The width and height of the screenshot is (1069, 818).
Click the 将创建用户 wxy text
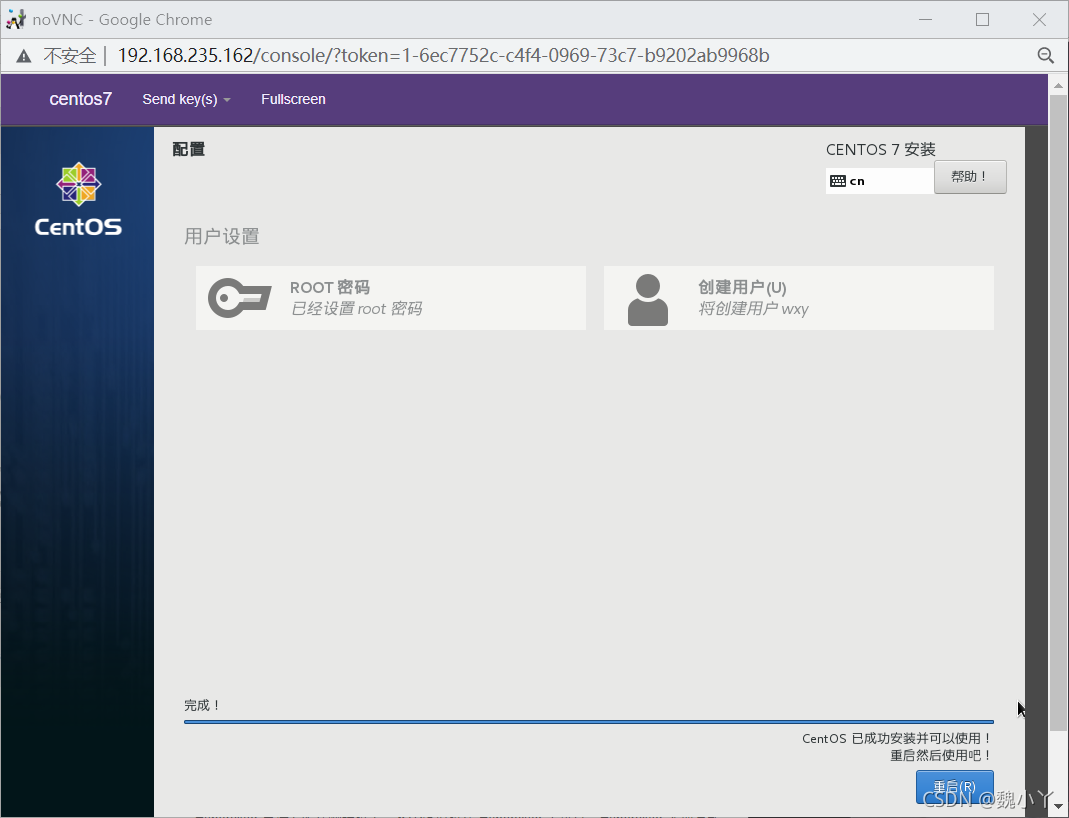[x=753, y=309]
